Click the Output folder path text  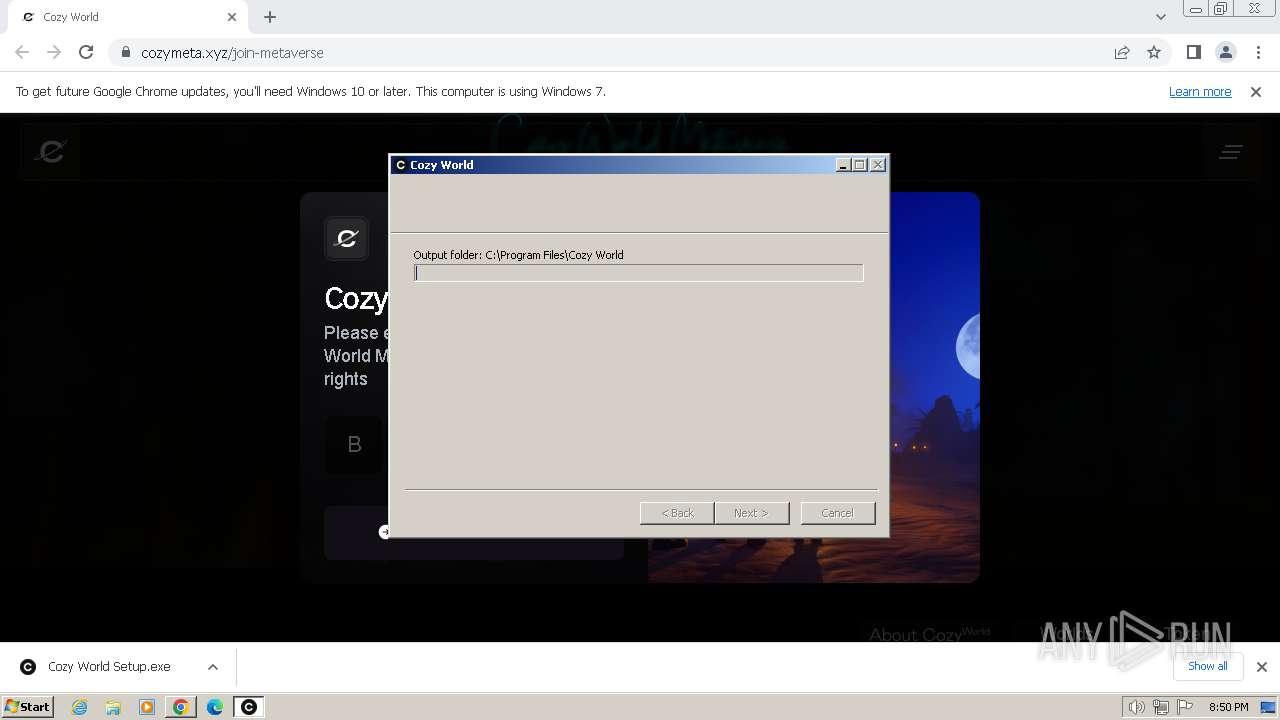click(518, 255)
